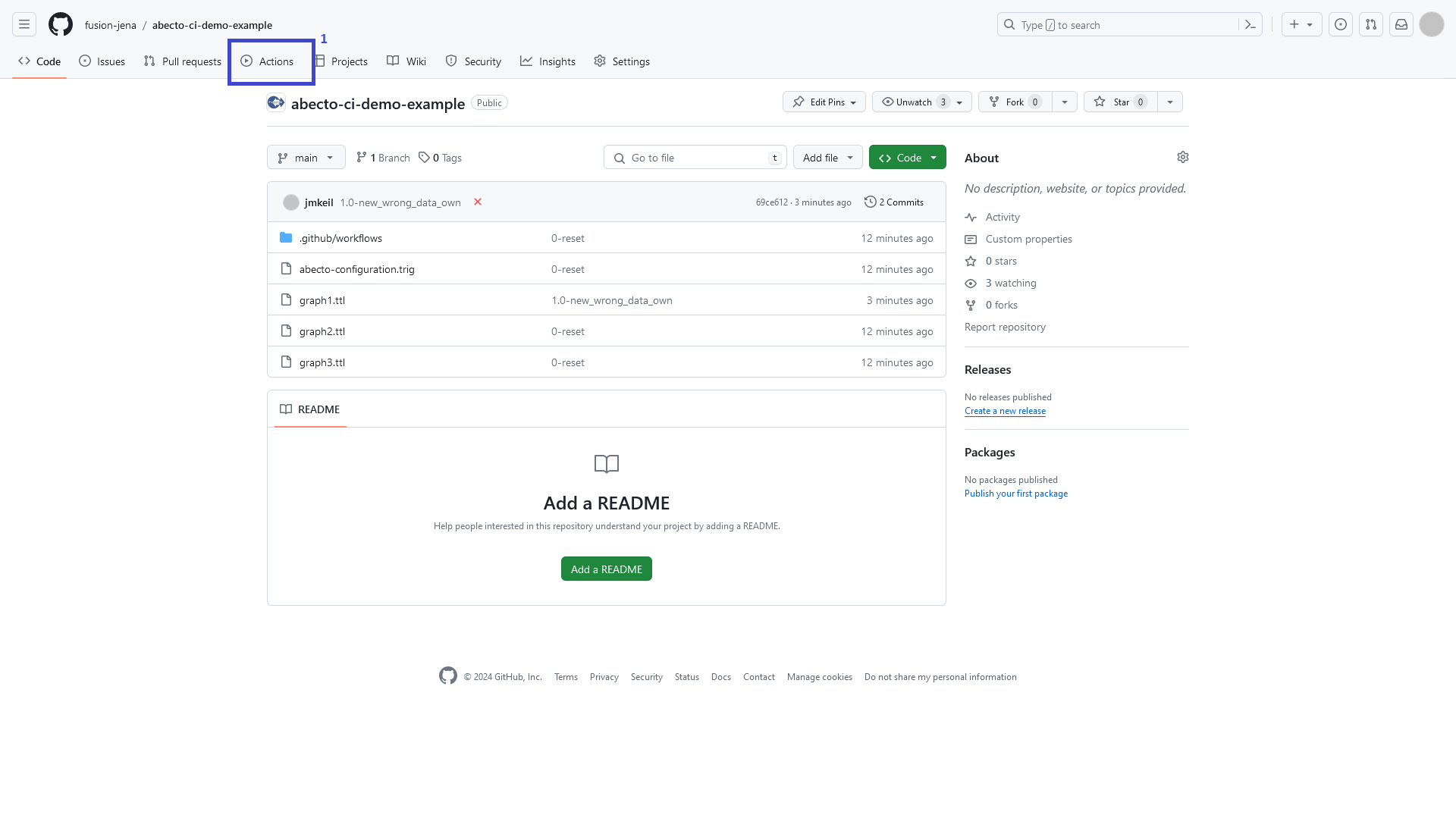Image resolution: width=1456 pixels, height=815 pixels.
Task: Open the 3 watching link
Action: [x=1001, y=283]
